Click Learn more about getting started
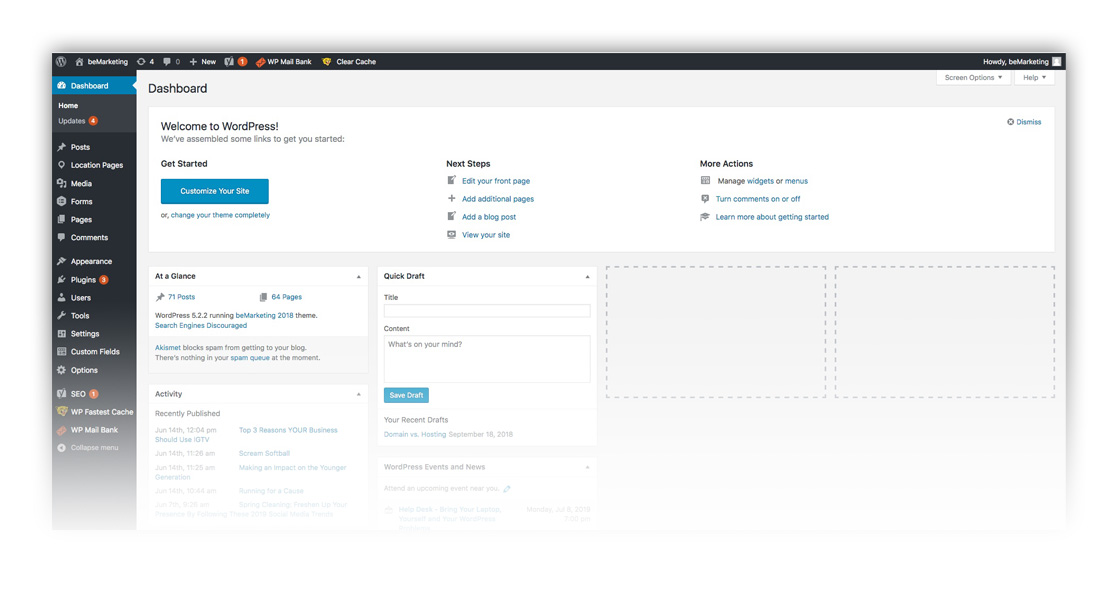This screenshot has width=1111, height=599. (x=772, y=217)
